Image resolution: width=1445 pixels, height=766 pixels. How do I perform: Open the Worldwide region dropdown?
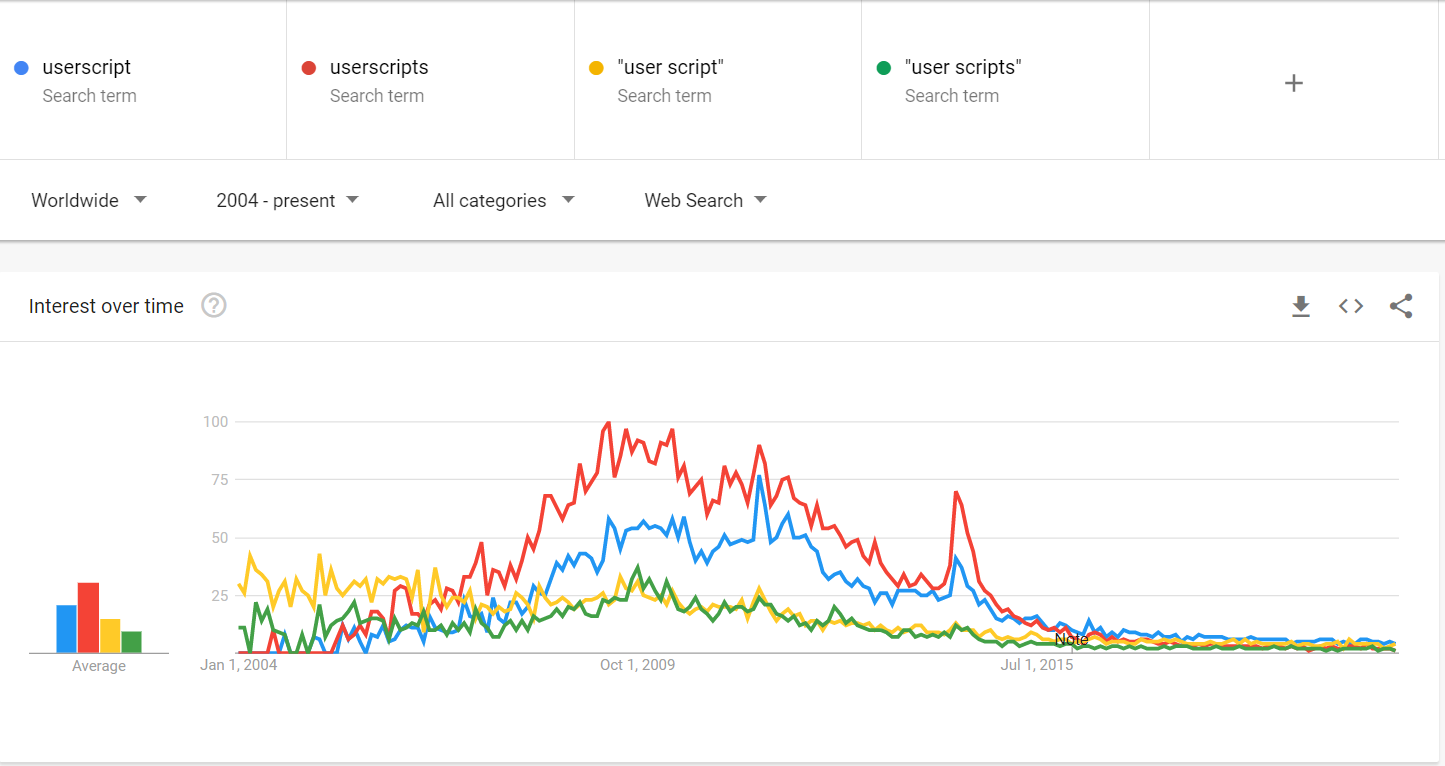pos(89,200)
